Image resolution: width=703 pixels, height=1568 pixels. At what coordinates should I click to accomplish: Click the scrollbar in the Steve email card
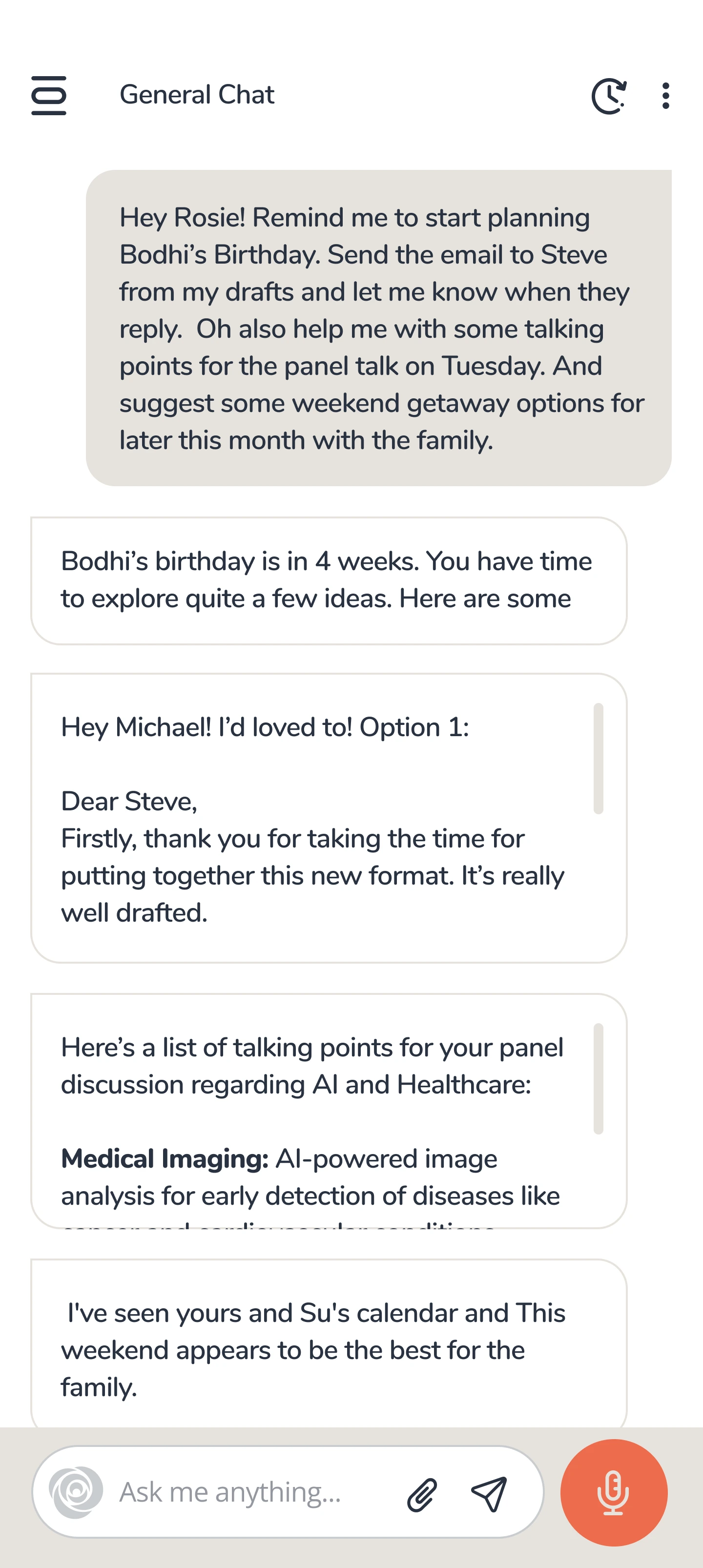[x=599, y=759]
